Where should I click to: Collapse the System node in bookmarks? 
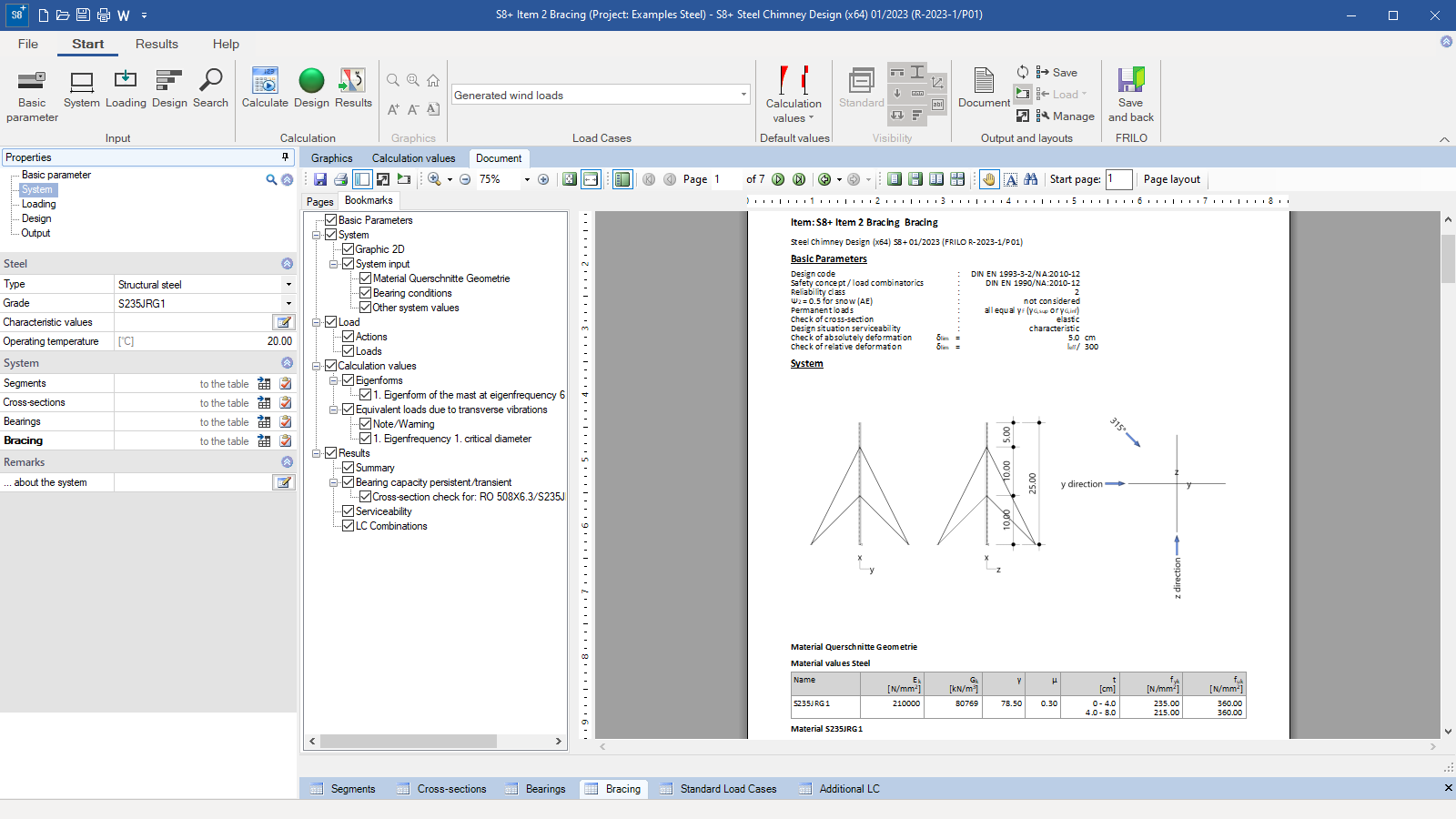point(317,235)
